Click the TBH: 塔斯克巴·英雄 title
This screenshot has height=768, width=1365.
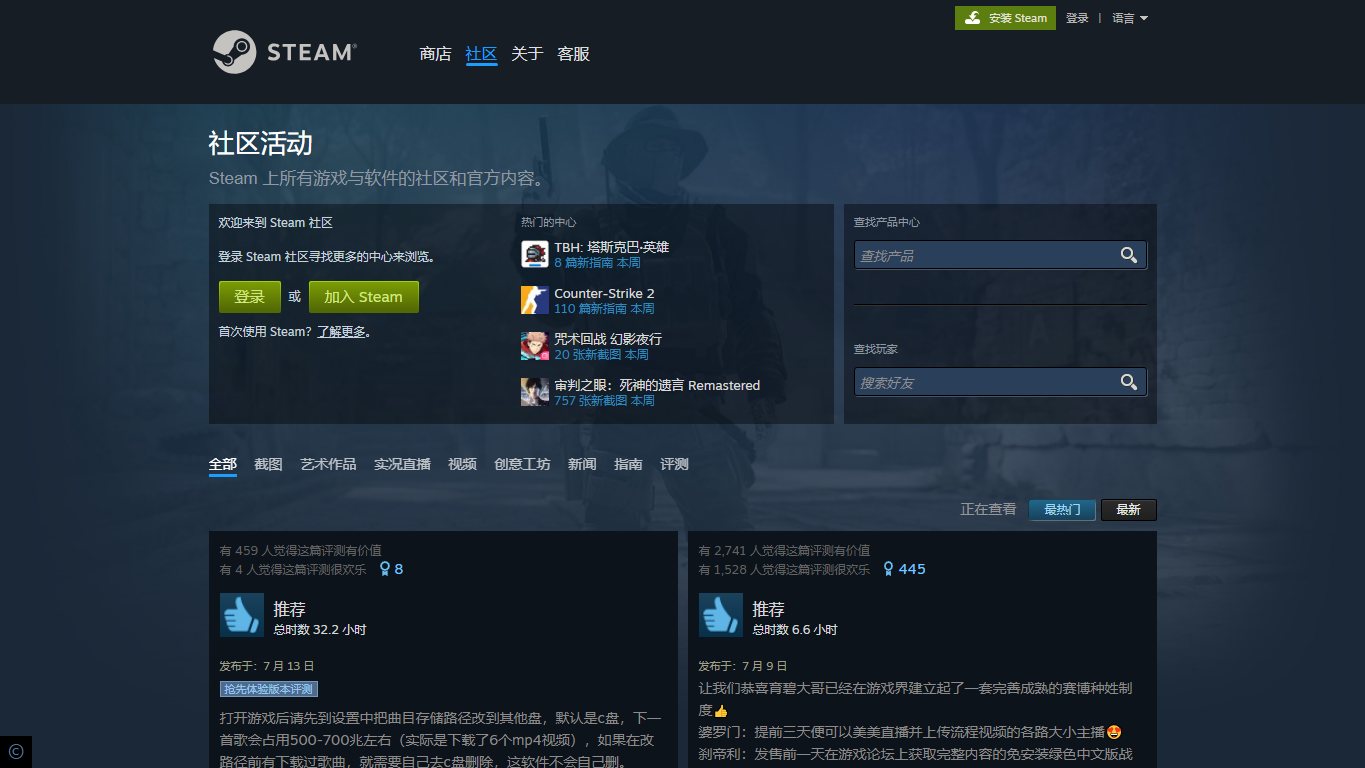(612, 247)
